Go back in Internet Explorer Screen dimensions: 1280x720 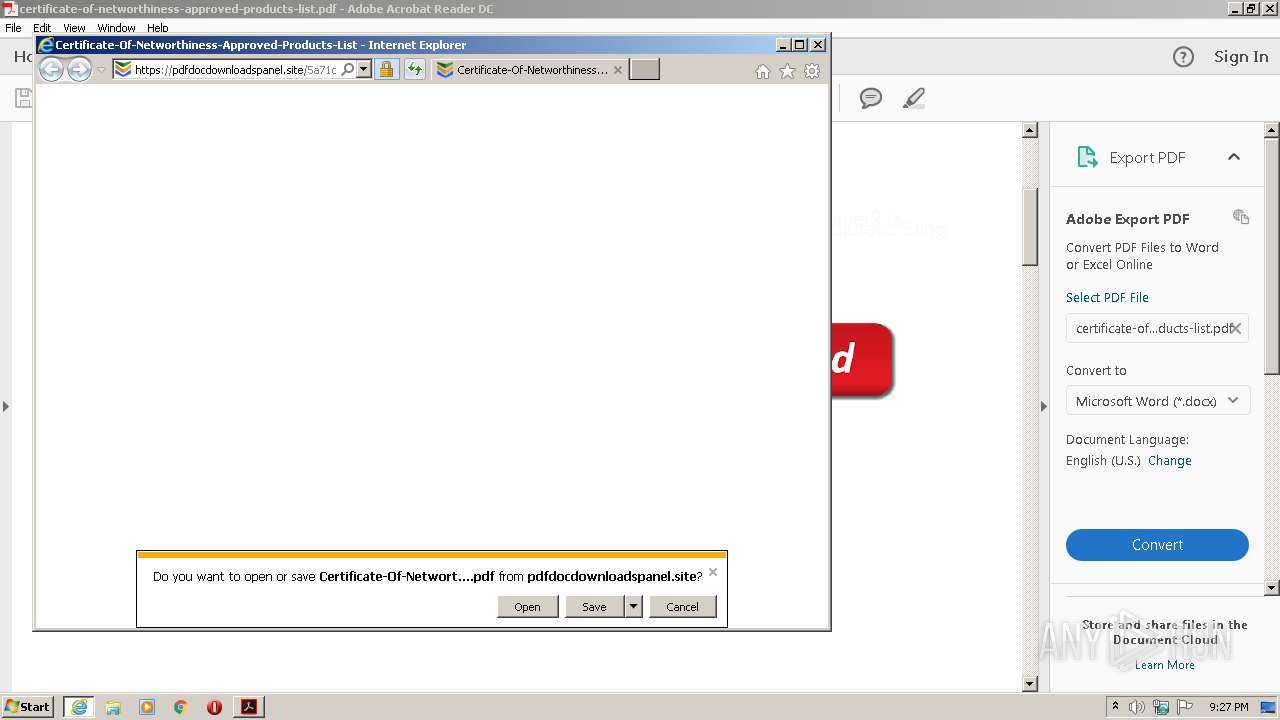pos(50,69)
